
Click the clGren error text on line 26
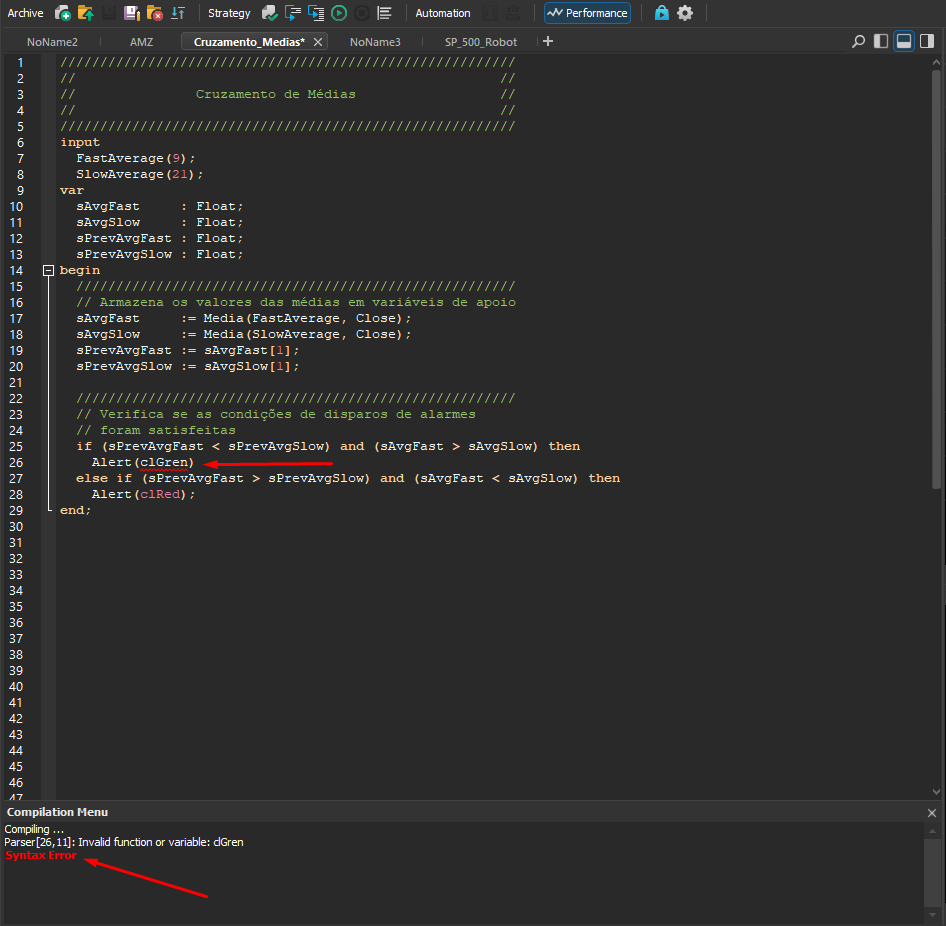click(x=164, y=462)
